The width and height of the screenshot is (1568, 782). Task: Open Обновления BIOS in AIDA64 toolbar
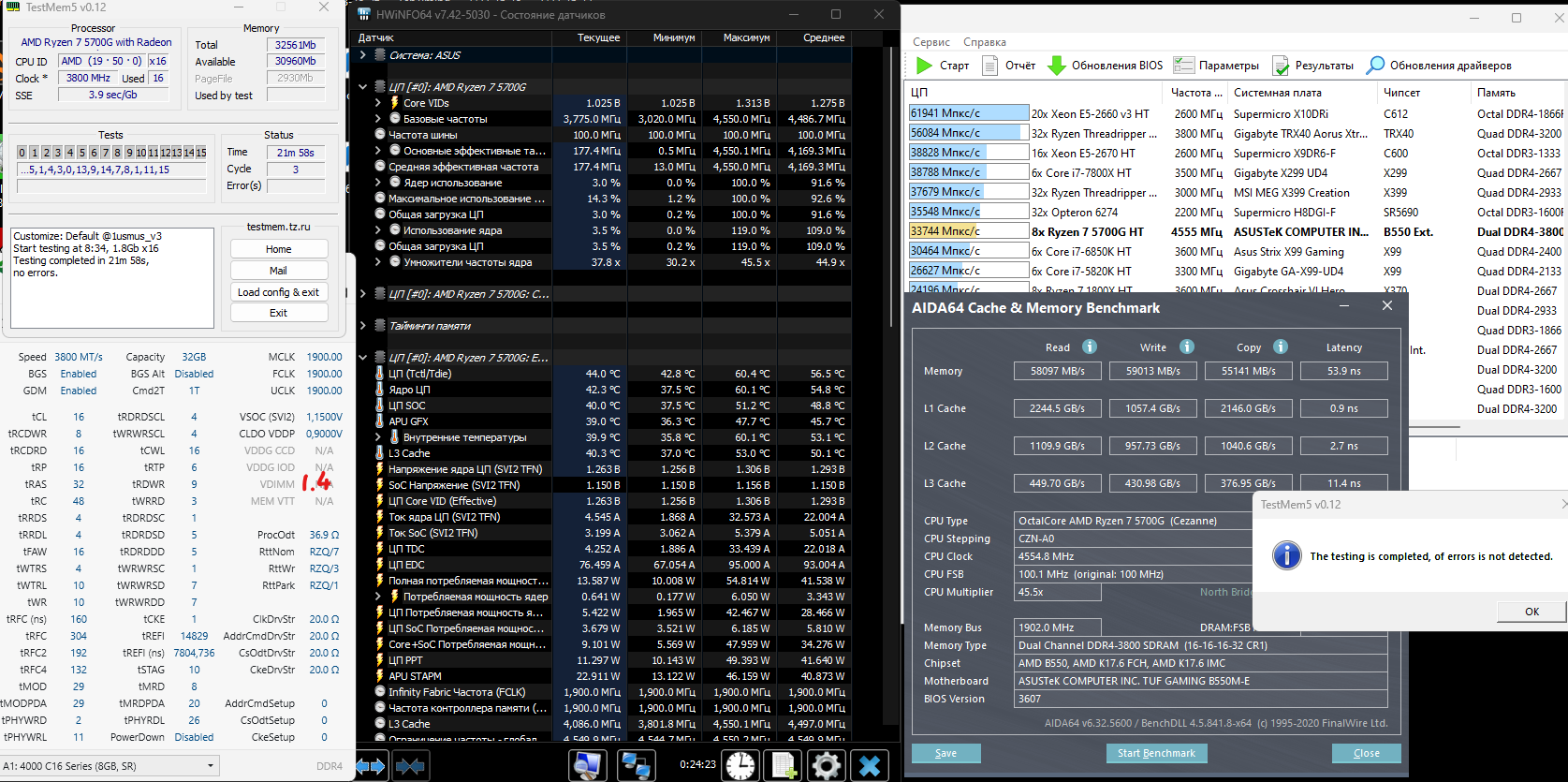(x=1105, y=66)
